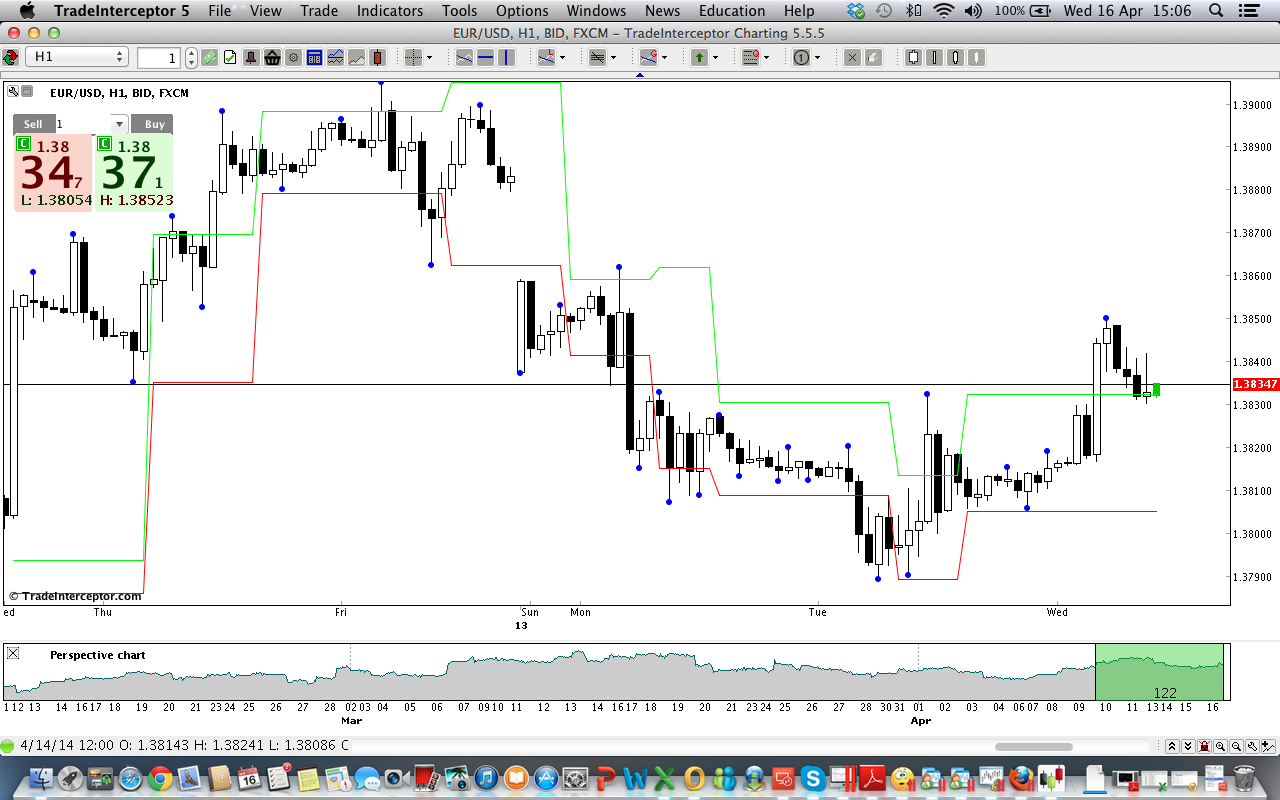
Task: Click the blue X delete drawing icon
Action: coord(852,57)
